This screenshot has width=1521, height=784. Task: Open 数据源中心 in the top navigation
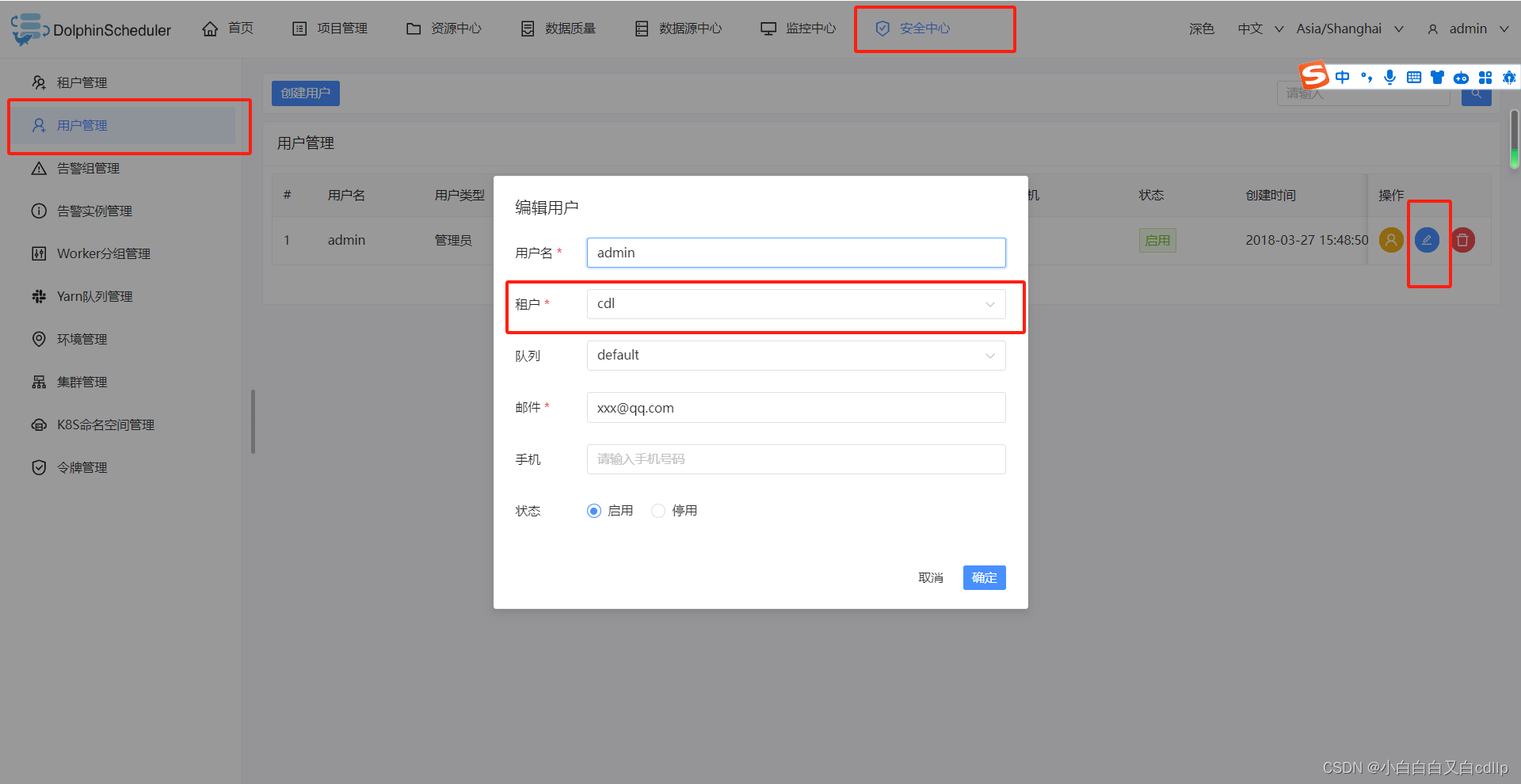[x=678, y=29]
